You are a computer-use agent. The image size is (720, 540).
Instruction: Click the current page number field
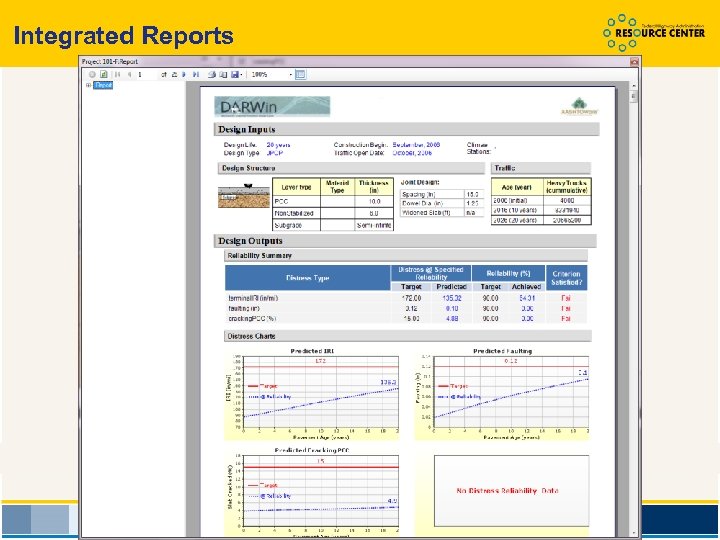pyautogui.click(x=147, y=74)
